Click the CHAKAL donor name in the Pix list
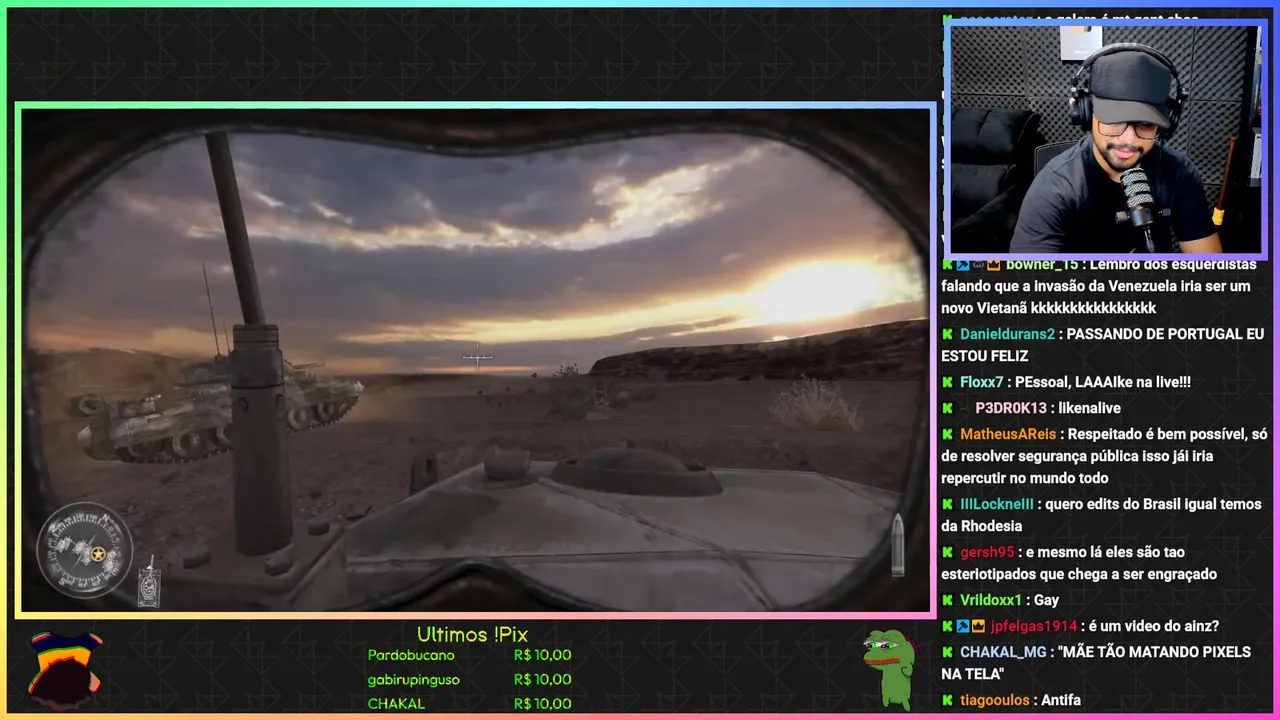The height and width of the screenshot is (720, 1280). click(x=396, y=703)
